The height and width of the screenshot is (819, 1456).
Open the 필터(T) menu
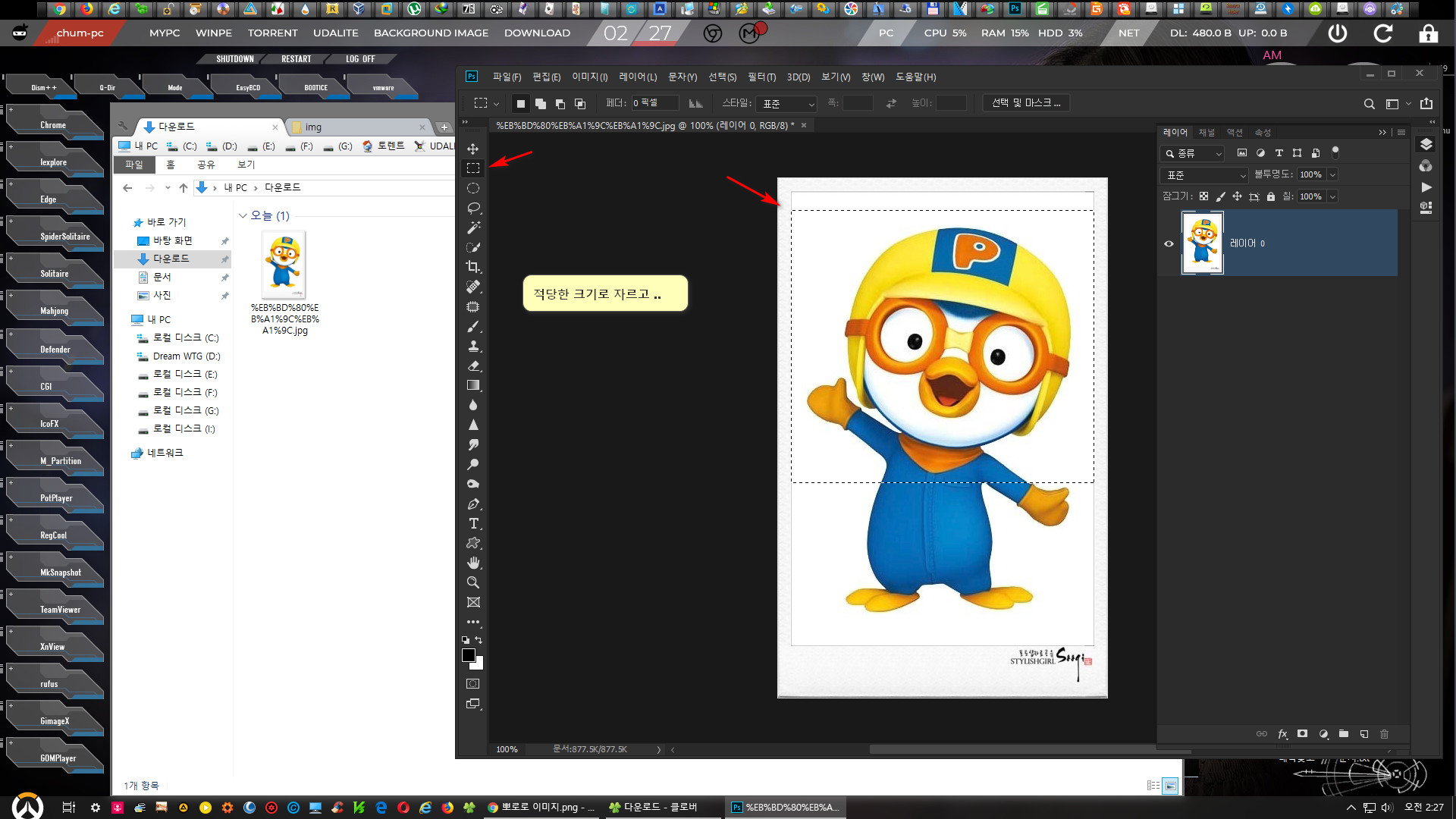(761, 77)
